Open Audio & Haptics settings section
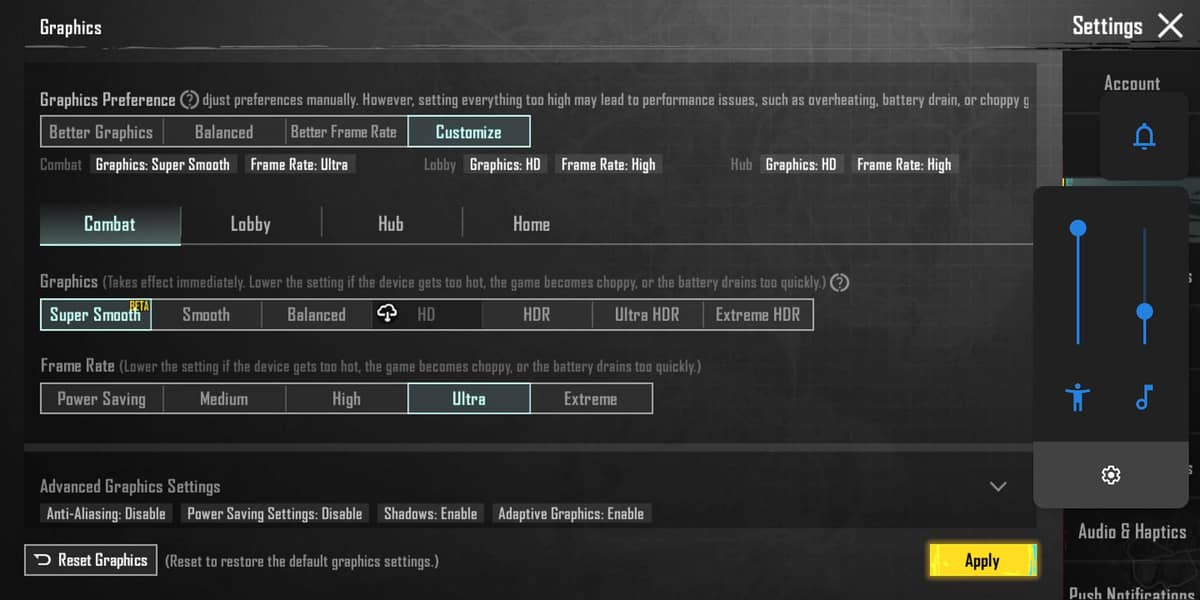1200x600 pixels. click(1131, 532)
